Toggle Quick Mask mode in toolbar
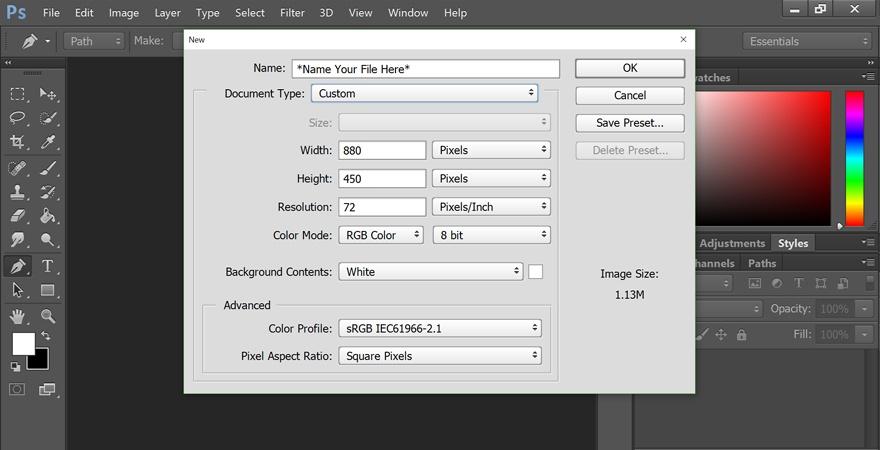This screenshot has height=450, width=880. point(18,388)
